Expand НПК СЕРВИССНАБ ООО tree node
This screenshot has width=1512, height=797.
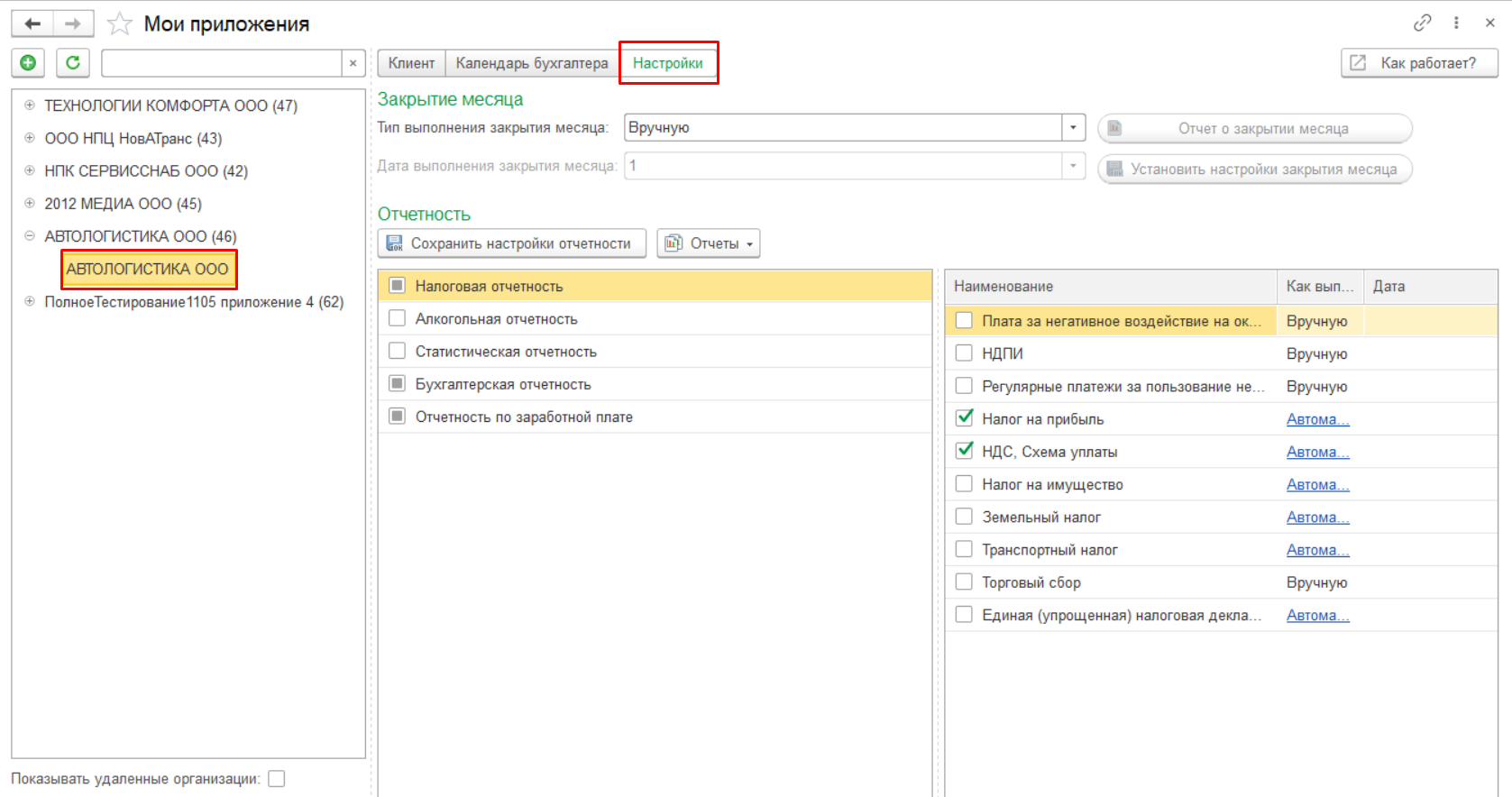(x=30, y=170)
